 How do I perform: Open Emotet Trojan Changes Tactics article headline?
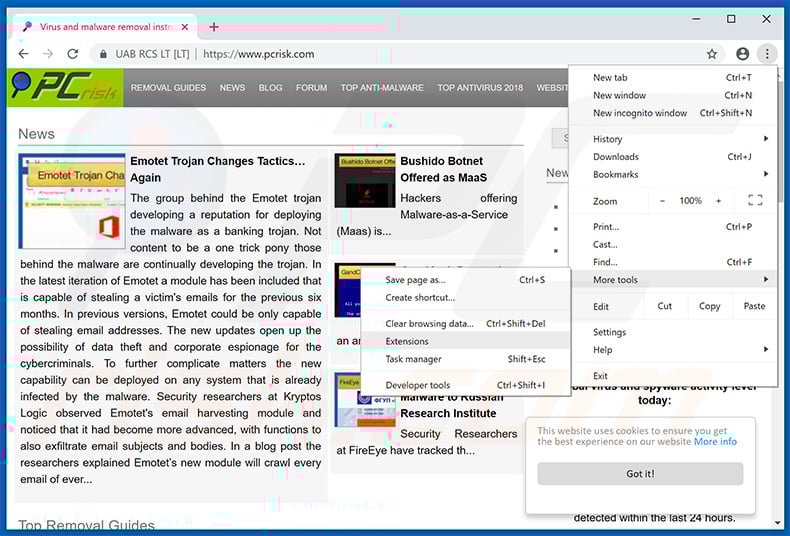218,169
